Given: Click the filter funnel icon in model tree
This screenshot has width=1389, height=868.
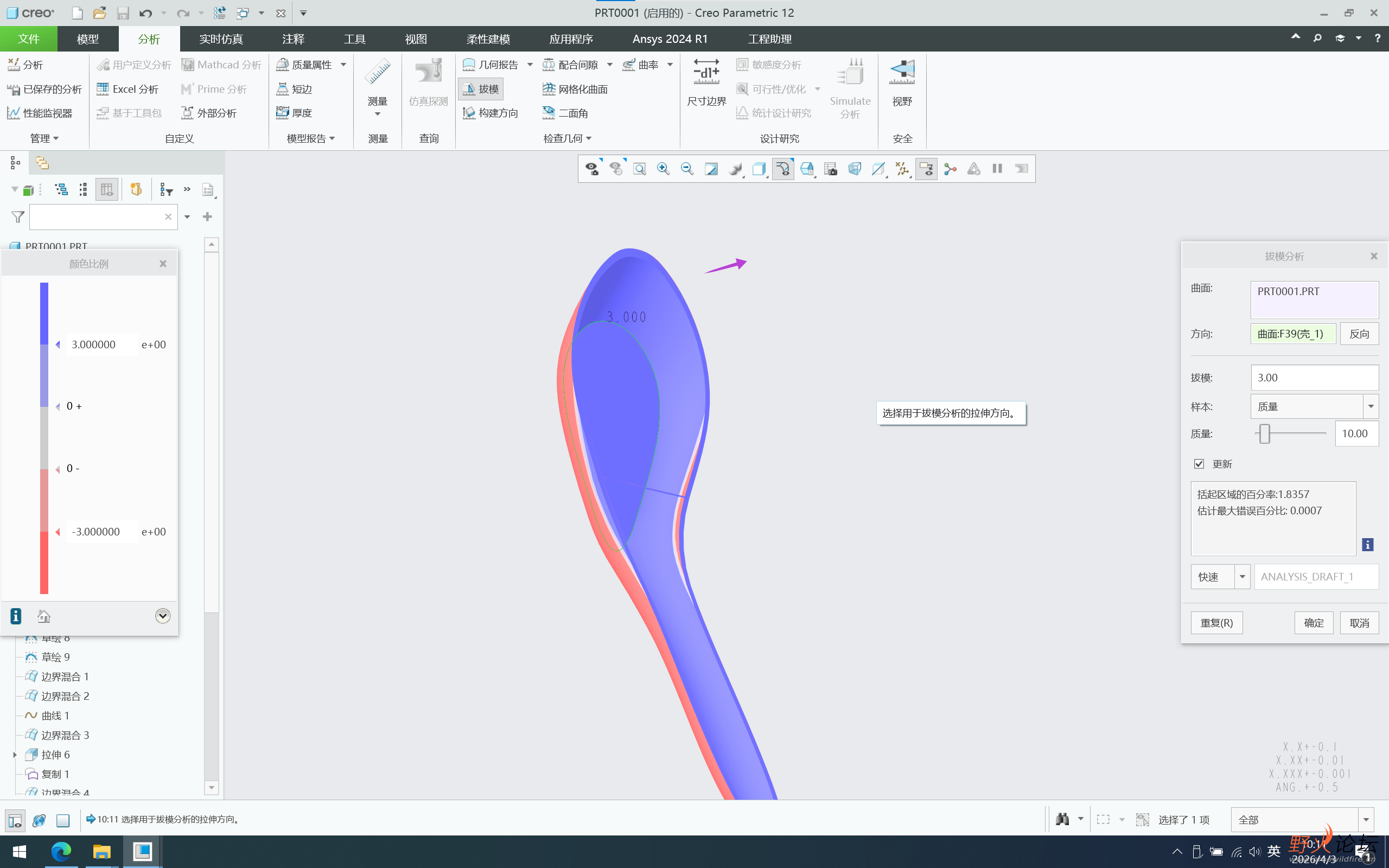Looking at the screenshot, I should click(x=18, y=217).
